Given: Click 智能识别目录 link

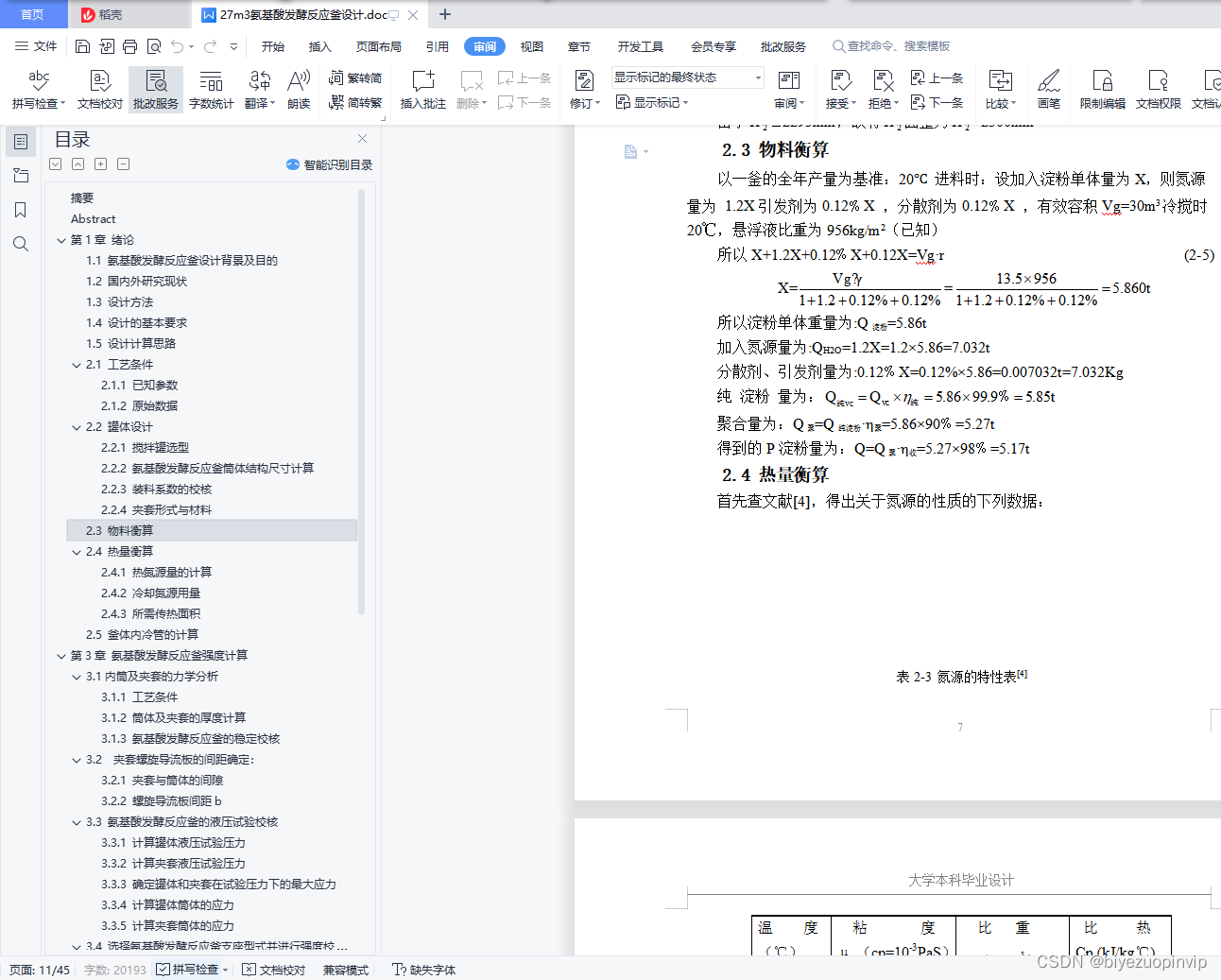Looking at the screenshot, I should 330,164.
